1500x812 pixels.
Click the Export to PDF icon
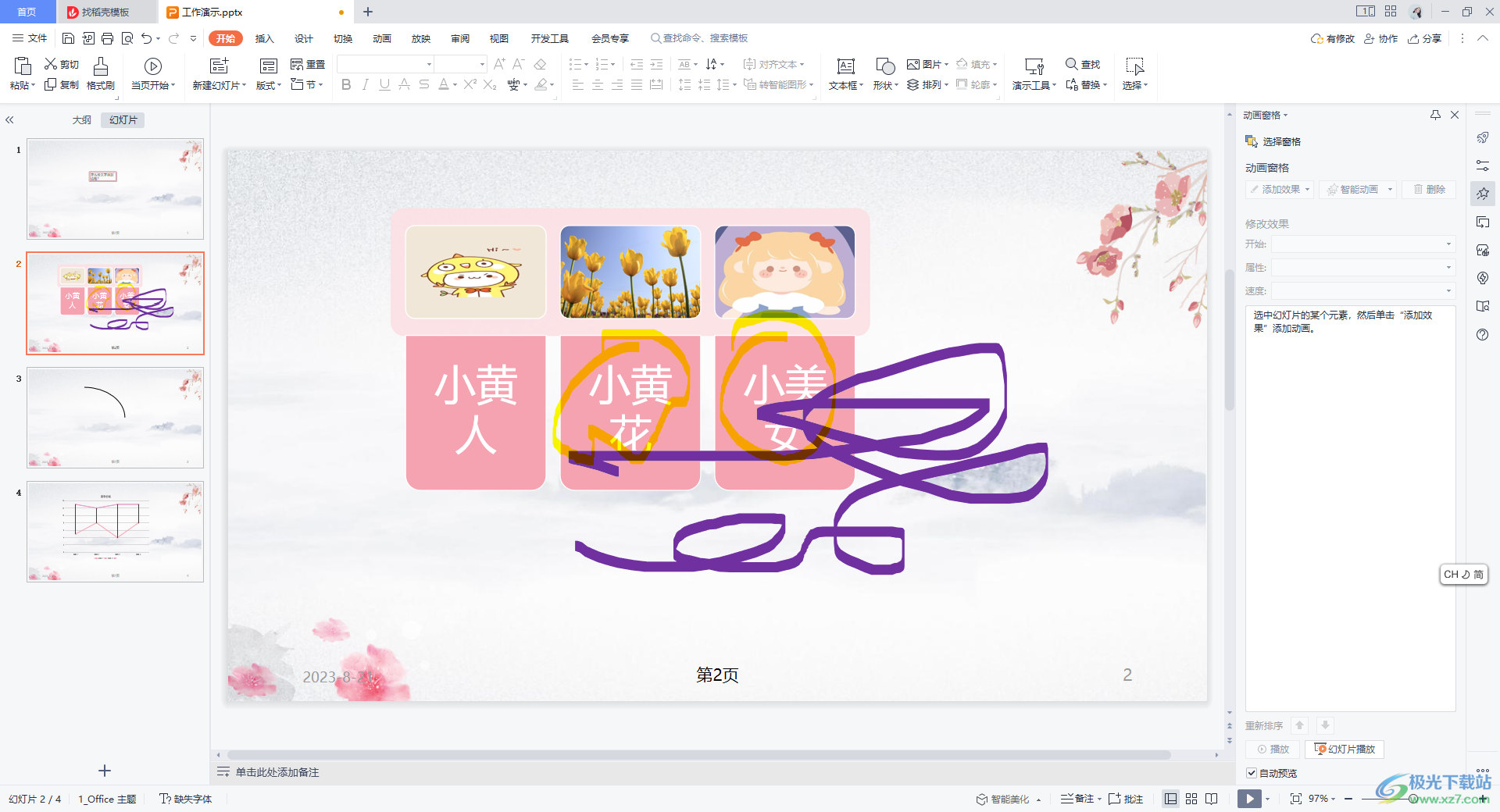[87, 38]
